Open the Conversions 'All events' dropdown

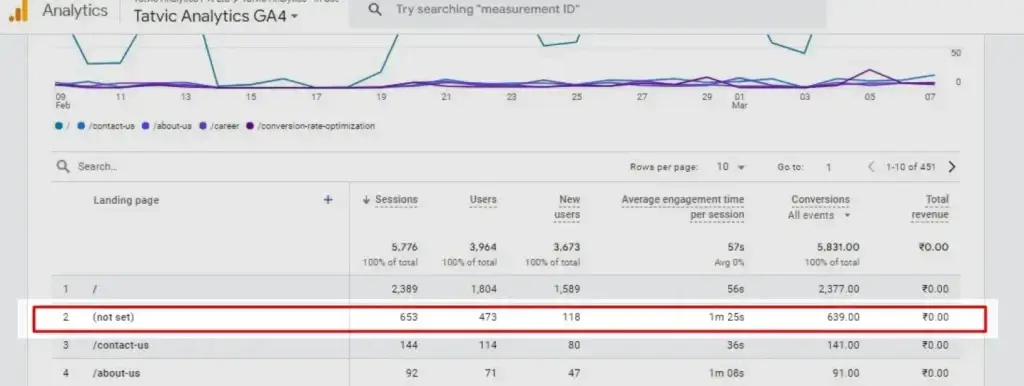point(820,216)
